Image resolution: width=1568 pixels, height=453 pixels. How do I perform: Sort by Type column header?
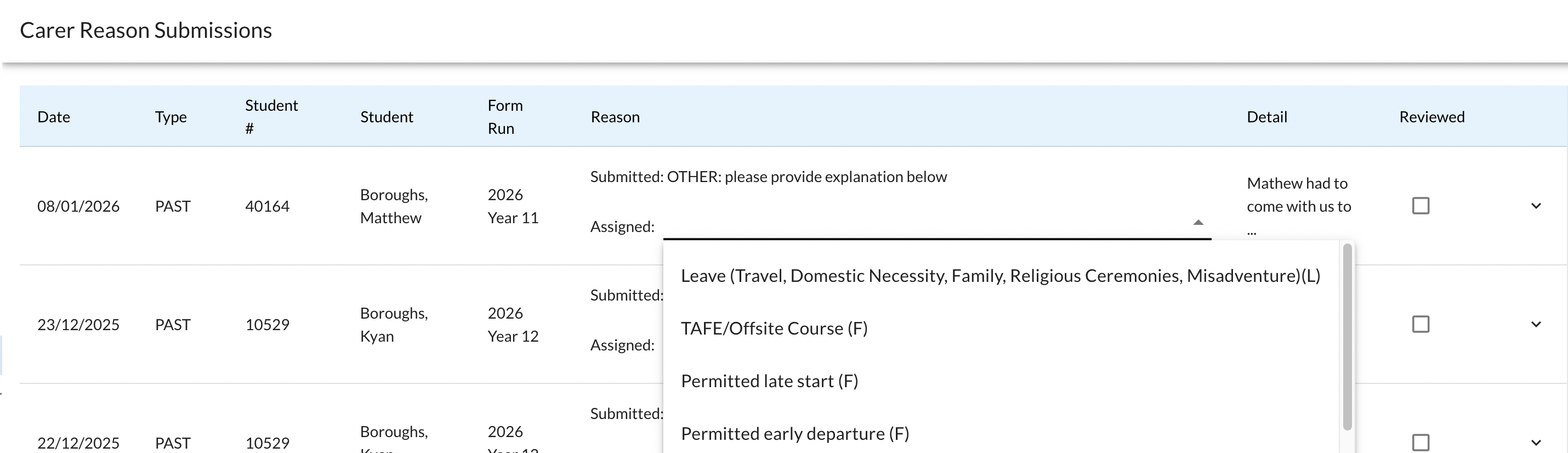(171, 117)
